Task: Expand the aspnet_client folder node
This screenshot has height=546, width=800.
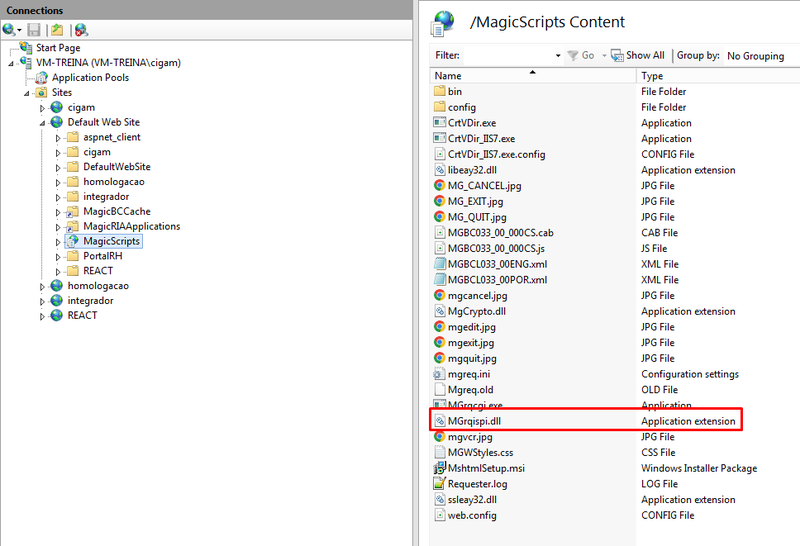Action: click(58, 138)
